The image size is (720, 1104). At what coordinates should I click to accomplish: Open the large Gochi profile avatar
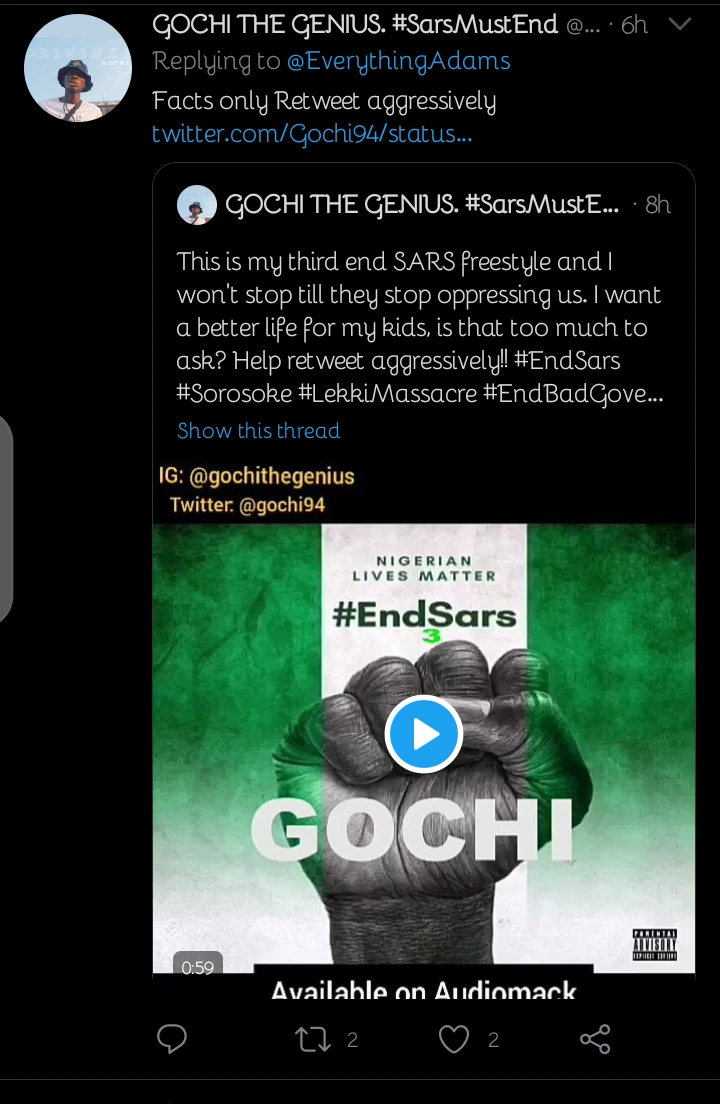[77, 69]
